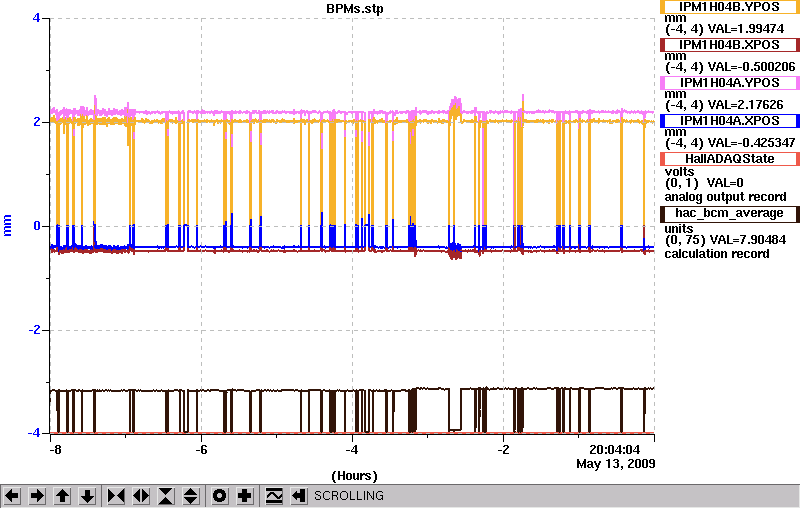The height and width of the screenshot is (508, 800).
Task: Click the waveform graph-refresh toolbar icon
Action: pos(274,496)
